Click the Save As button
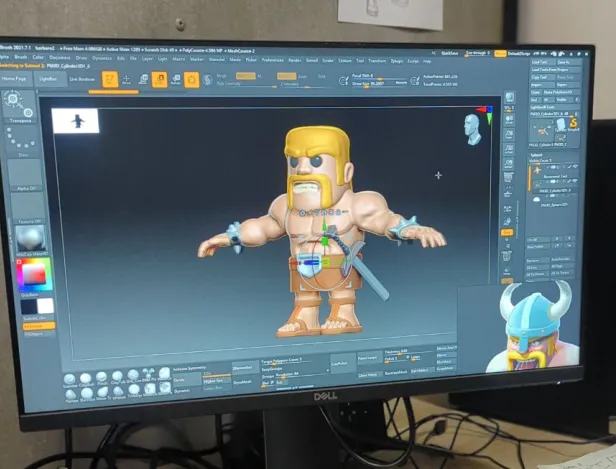 (x=567, y=62)
